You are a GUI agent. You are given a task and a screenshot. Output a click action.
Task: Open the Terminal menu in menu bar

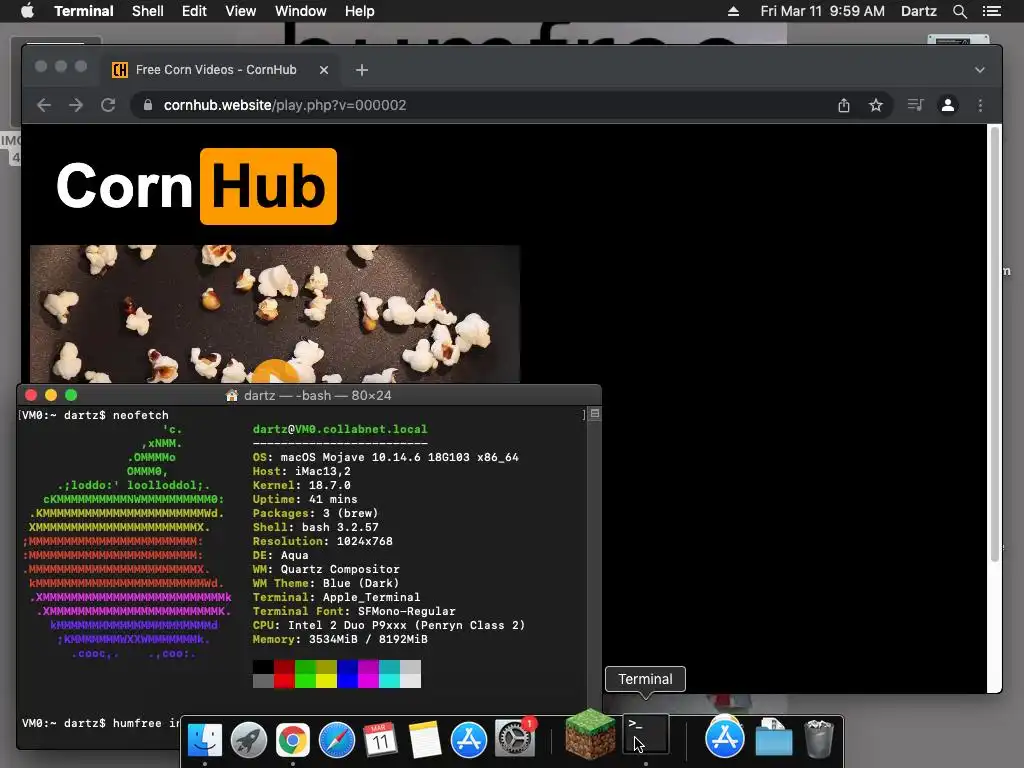tap(84, 11)
